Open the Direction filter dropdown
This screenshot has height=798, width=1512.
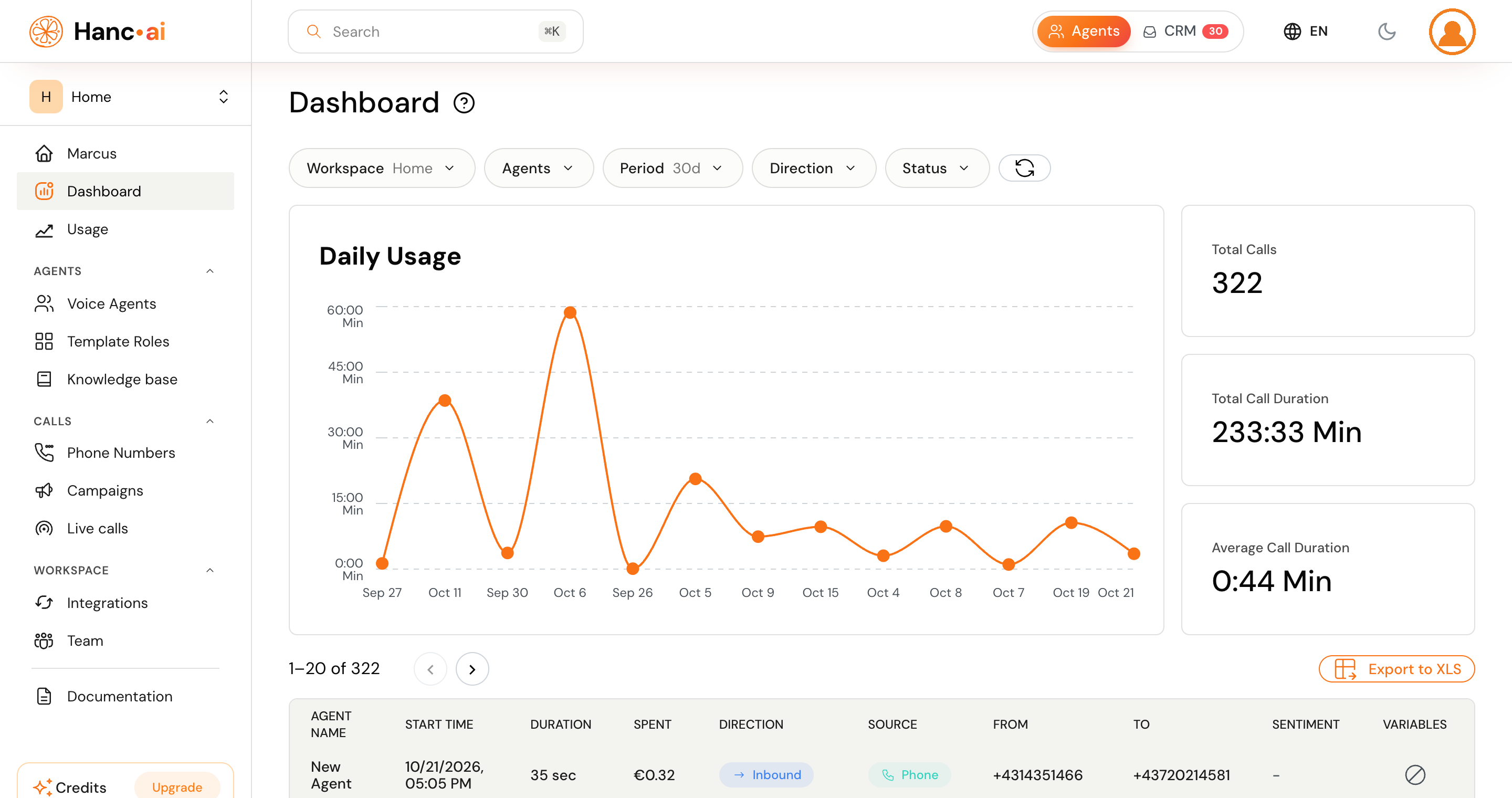(x=814, y=169)
